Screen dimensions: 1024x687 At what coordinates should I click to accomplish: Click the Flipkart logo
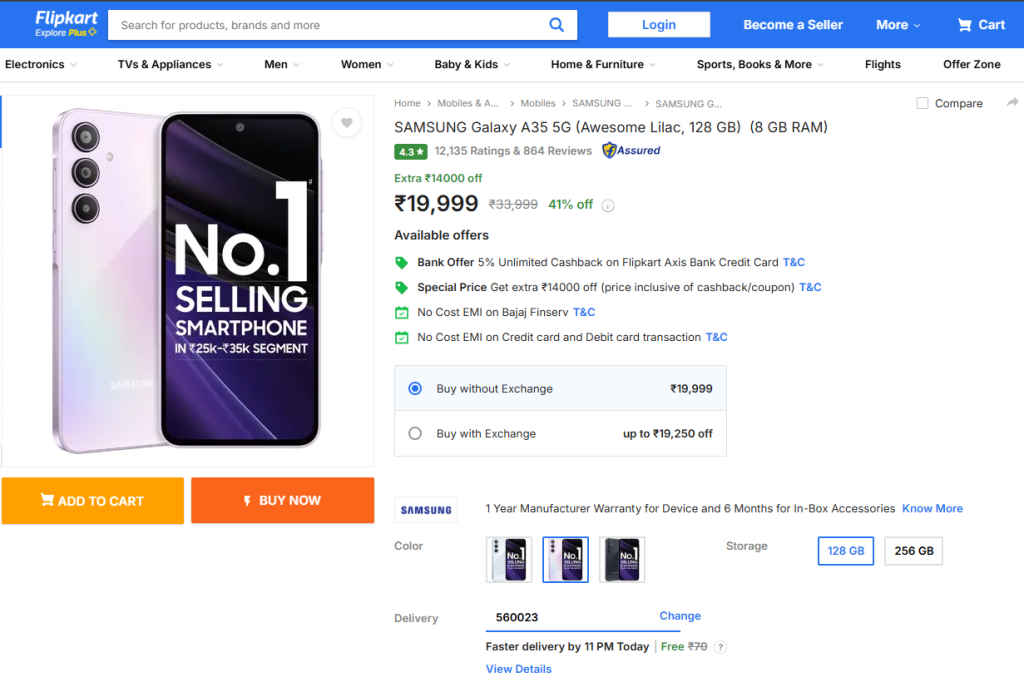(x=65, y=18)
